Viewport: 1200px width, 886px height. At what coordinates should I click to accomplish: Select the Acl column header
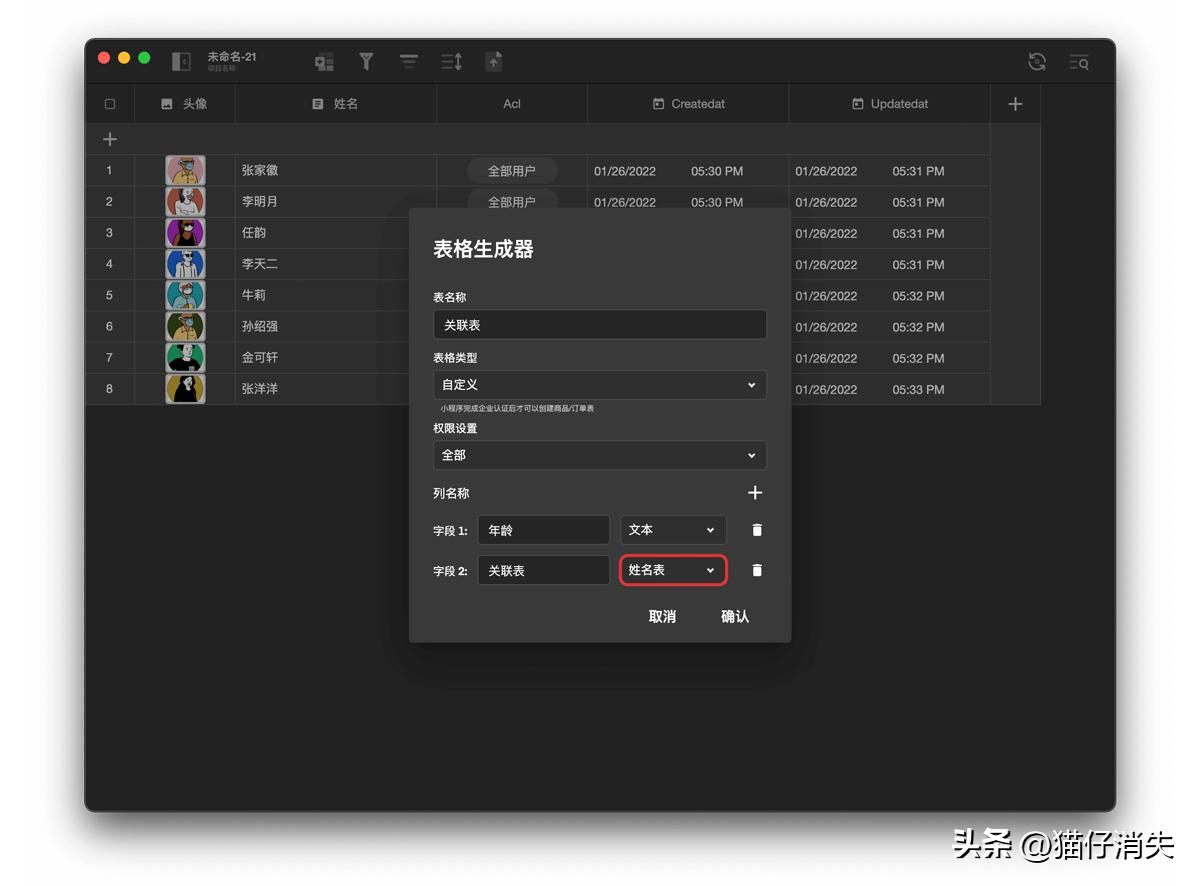tap(512, 103)
